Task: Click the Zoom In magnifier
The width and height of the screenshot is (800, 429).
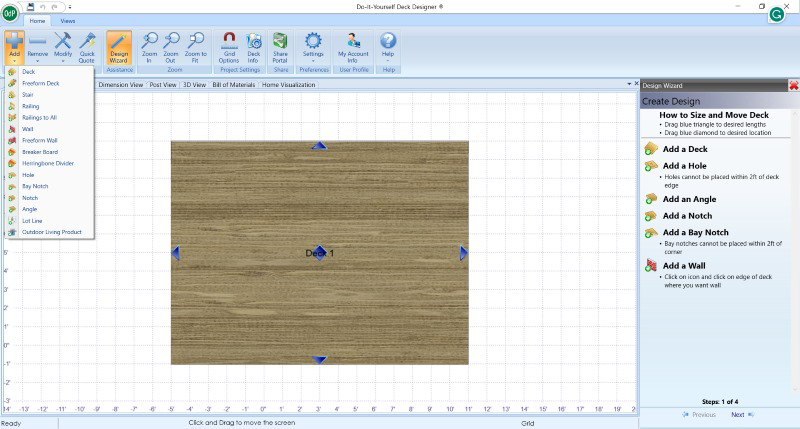Action: (x=150, y=45)
